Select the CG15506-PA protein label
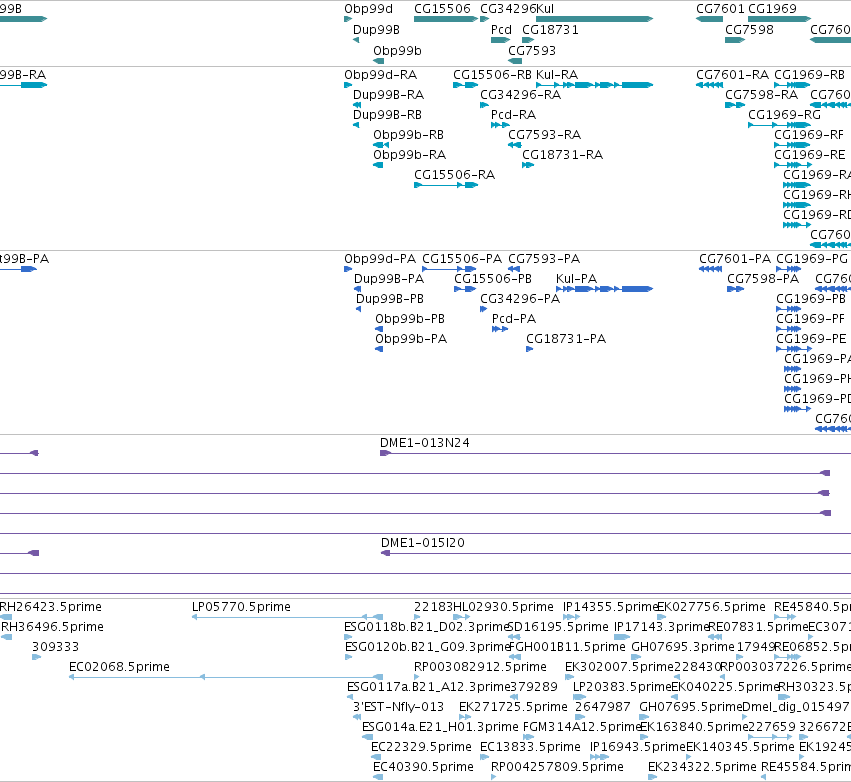Viewport: 851px width, 782px height. 462,259
